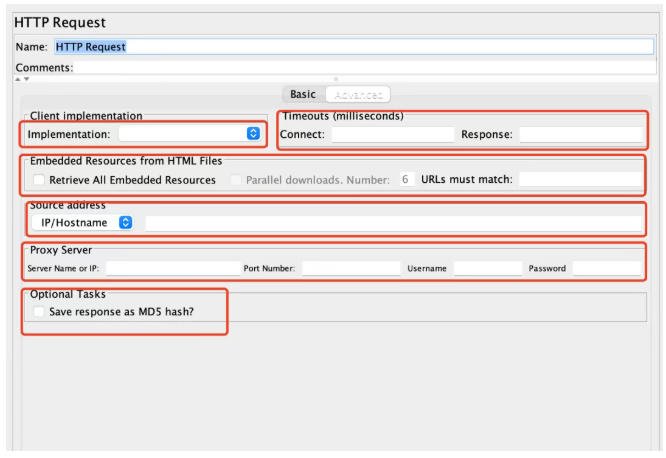Collapse panel using small up triangle
The width and height of the screenshot is (666, 458).
tap(18, 79)
